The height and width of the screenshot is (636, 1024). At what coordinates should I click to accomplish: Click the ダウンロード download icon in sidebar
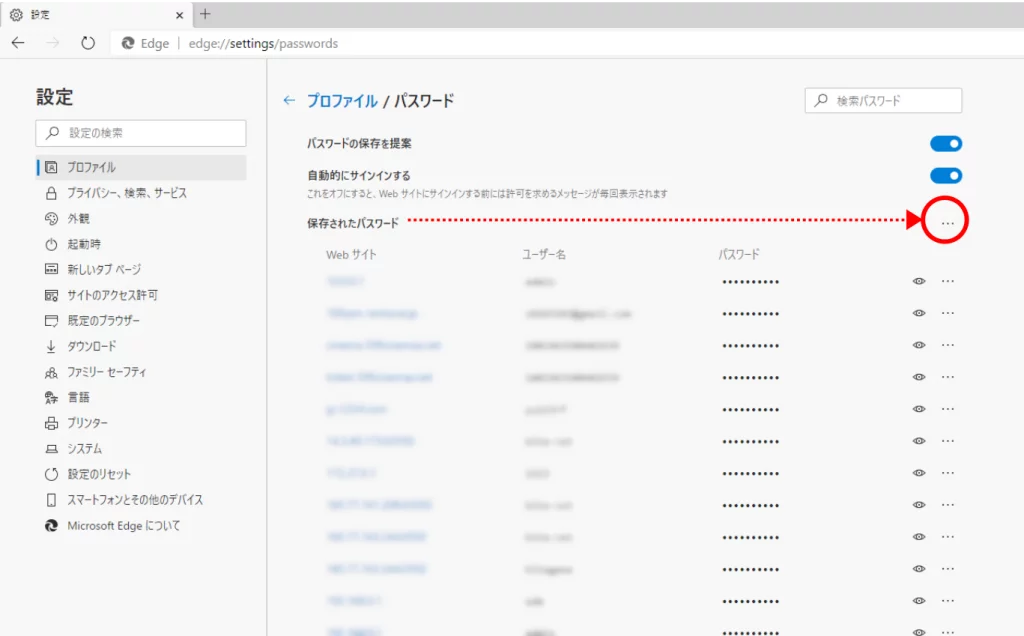[x=52, y=346]
